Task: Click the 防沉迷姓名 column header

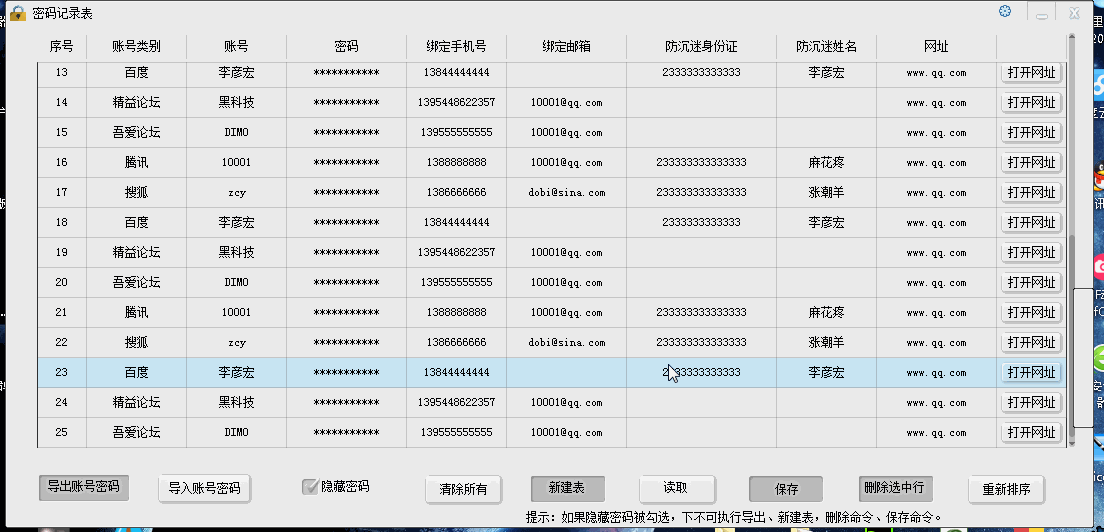Action: [x=827, y=46]
